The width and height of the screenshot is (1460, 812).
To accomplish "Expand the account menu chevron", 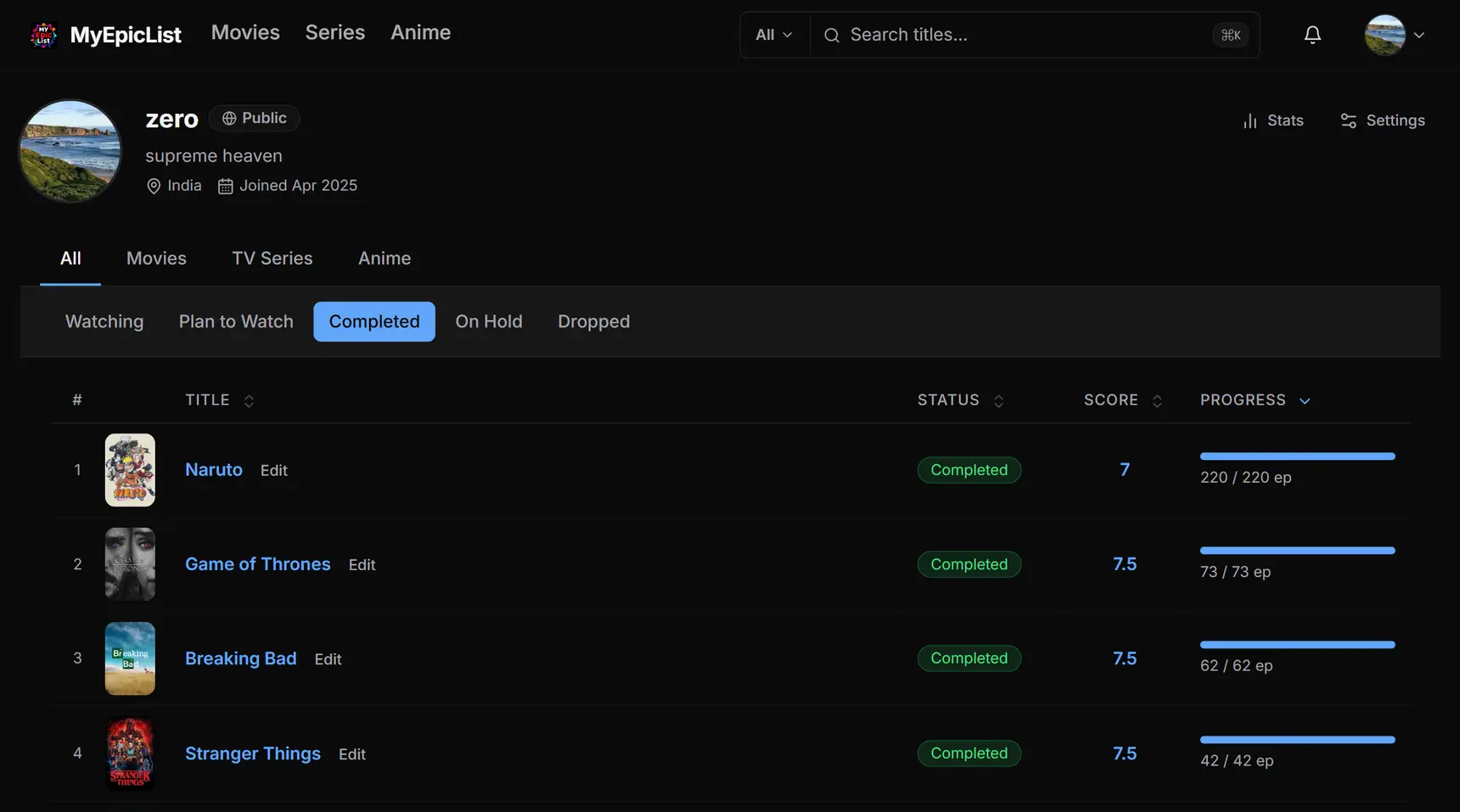I will click(x=1418, y=35).
